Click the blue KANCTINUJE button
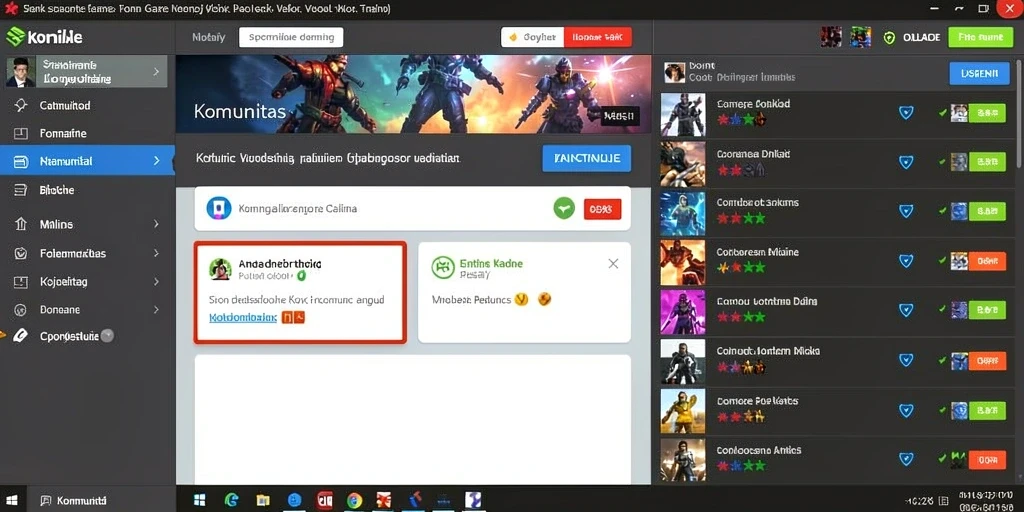1024x512 pixels. coord(586,159)
